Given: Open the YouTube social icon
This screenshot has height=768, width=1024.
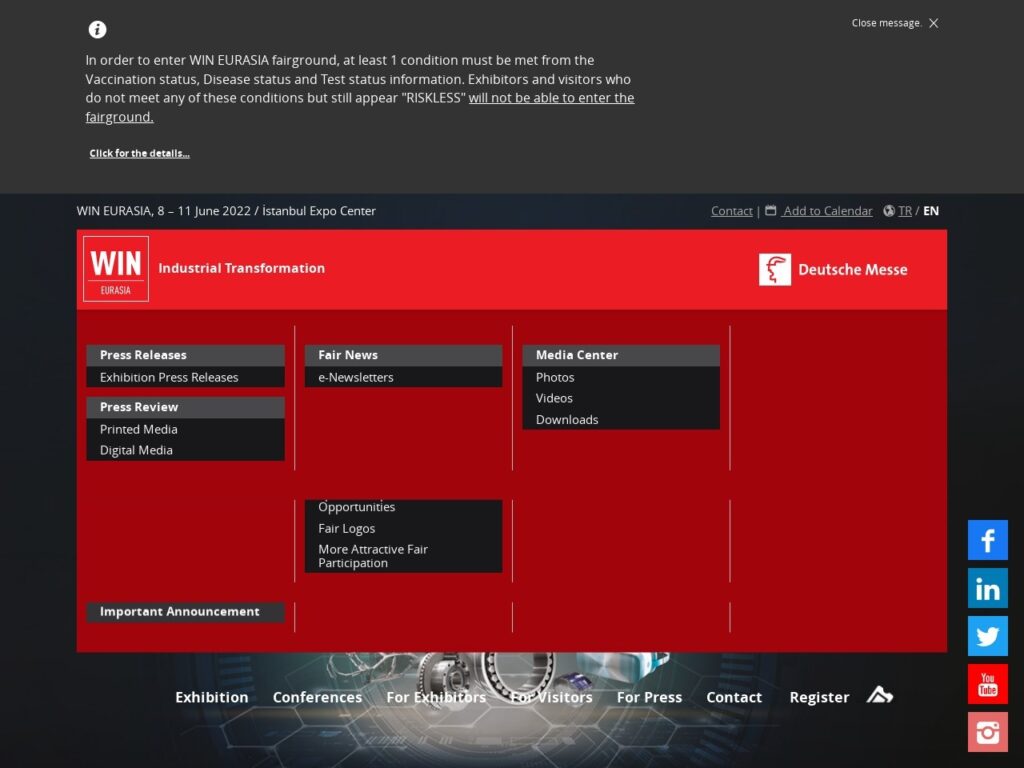Looking at the screenshot, I should 987,684.
